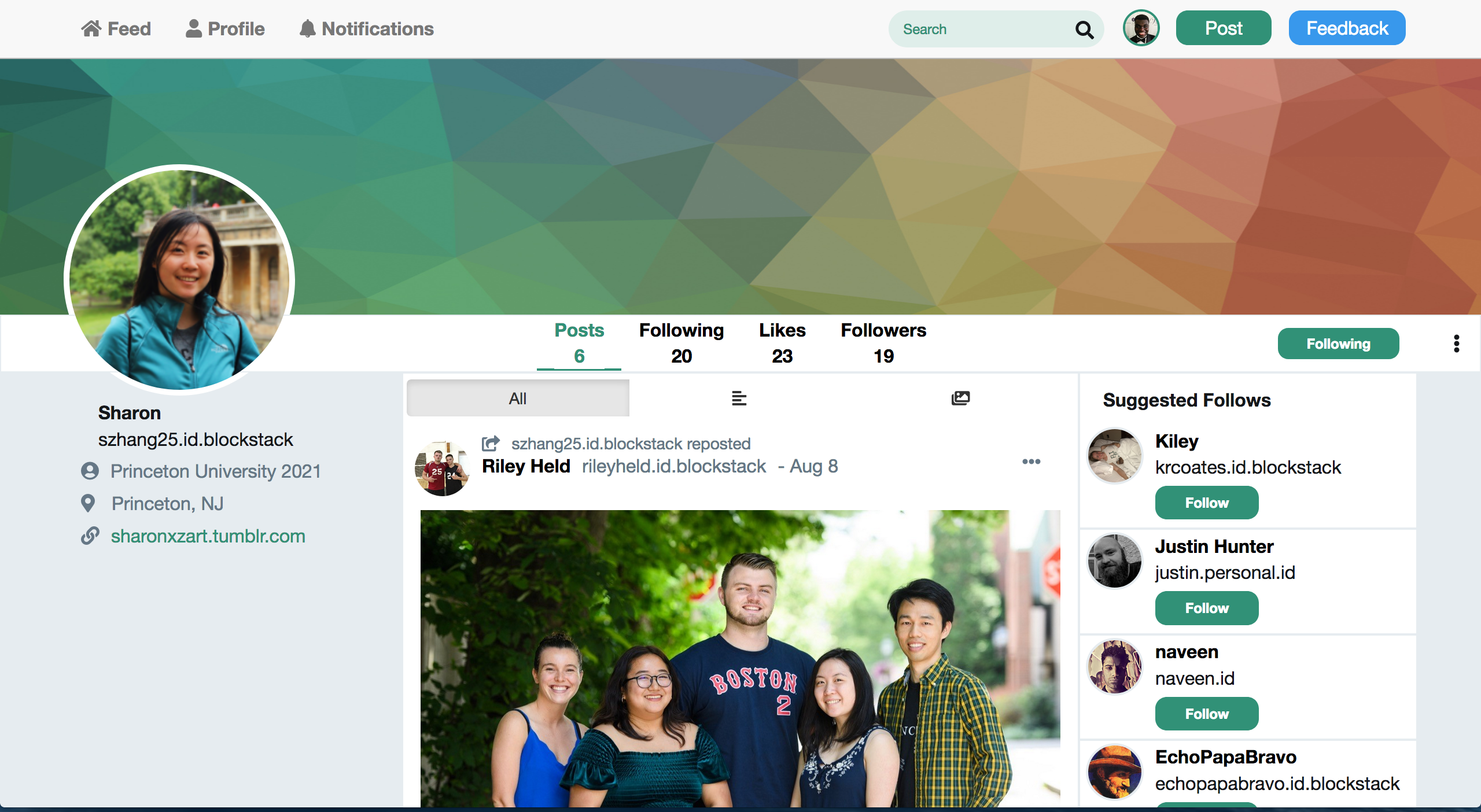1481x812 pixels.
Task: Click current user avatar in header
Action: point(1141,28)
